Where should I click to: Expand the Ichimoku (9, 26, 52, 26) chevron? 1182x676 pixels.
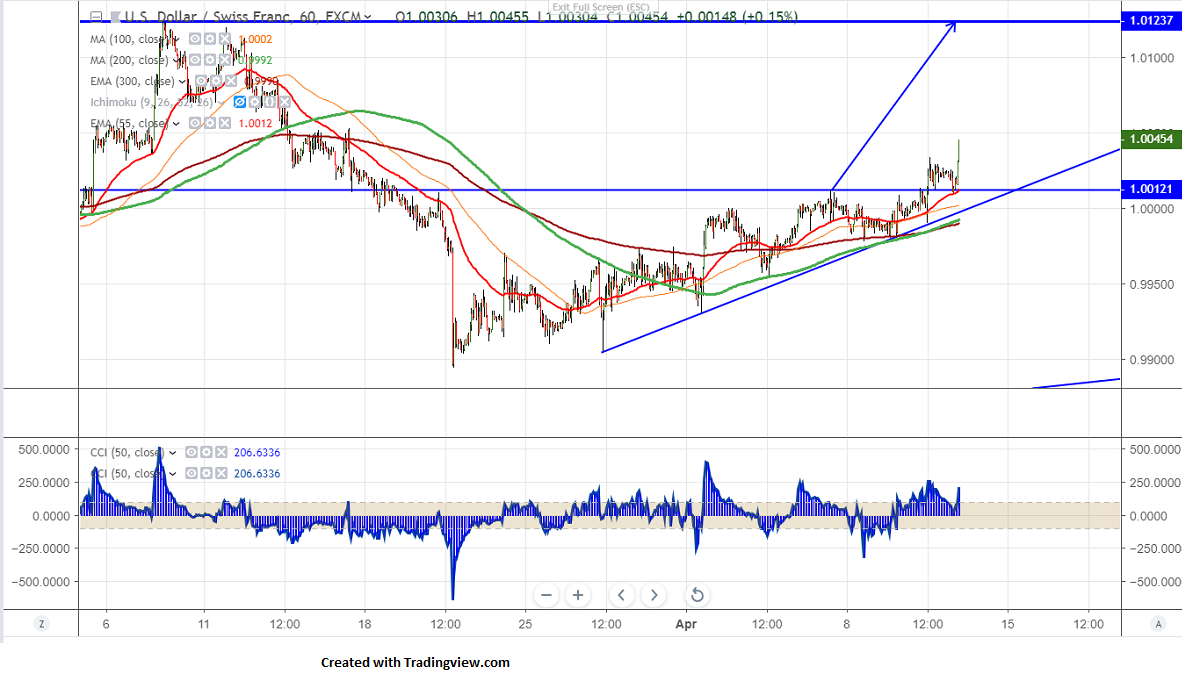pos(221,102)
